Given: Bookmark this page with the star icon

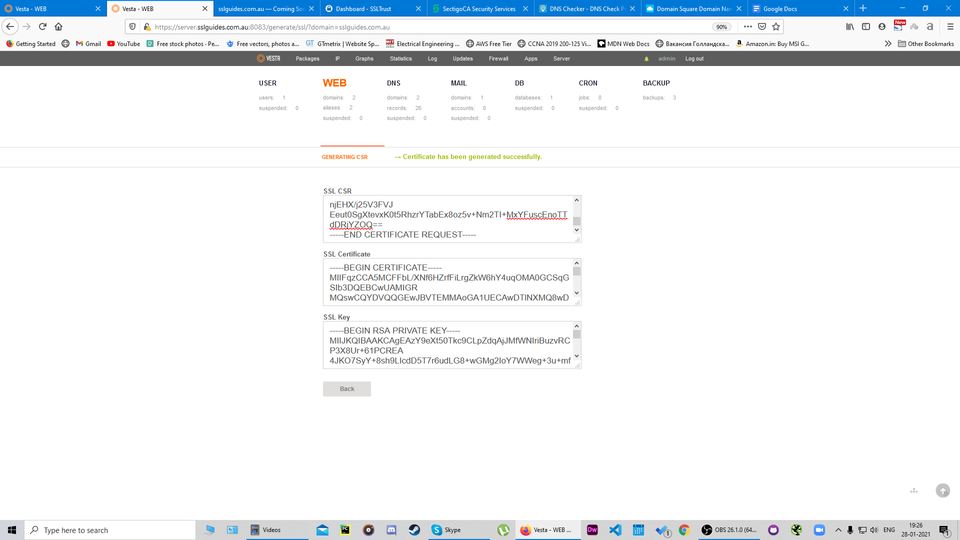Looking at the screenshot, I should tap(777, 27).
